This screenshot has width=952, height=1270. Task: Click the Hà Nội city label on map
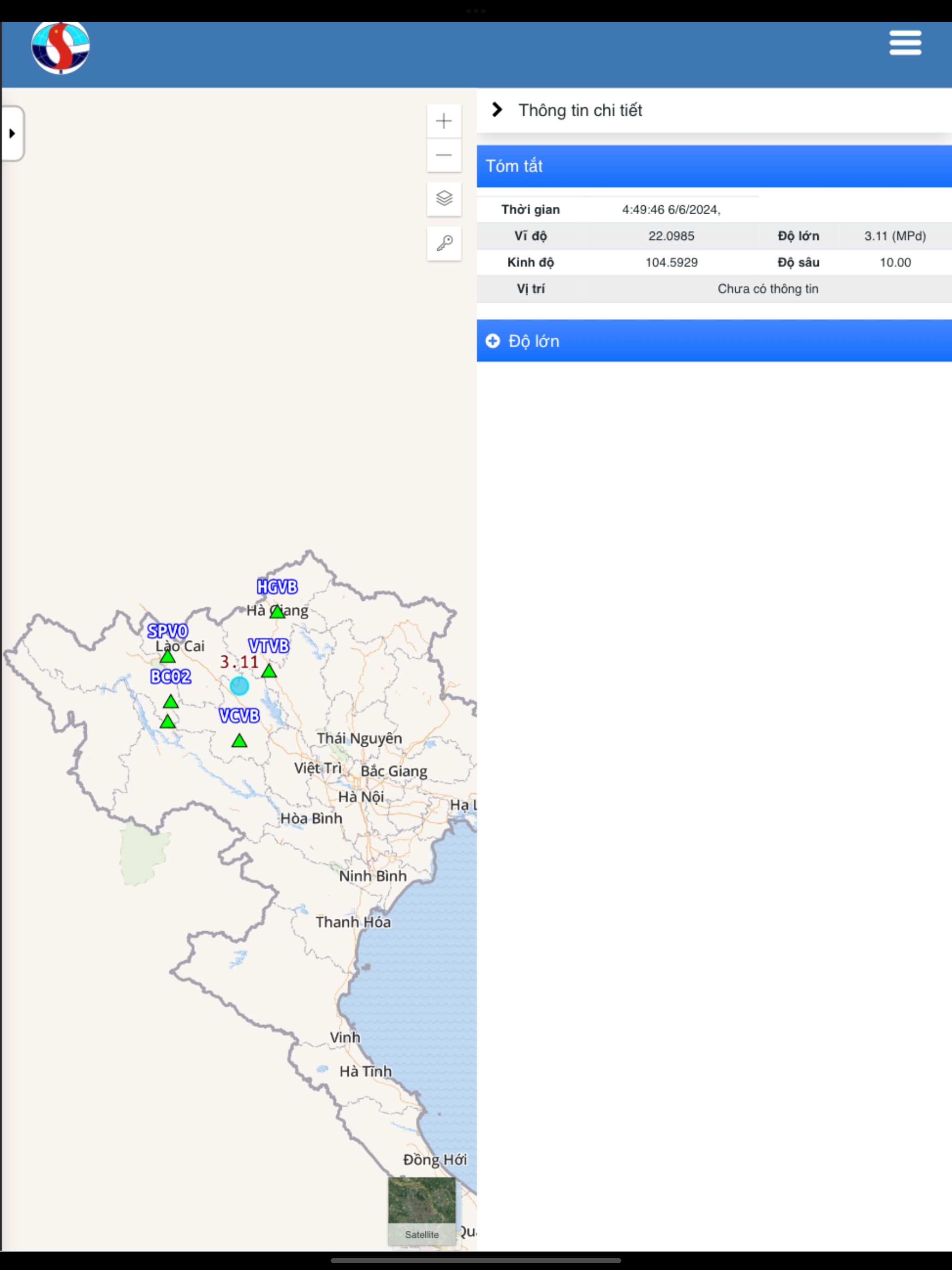click(x=361, y=797)
